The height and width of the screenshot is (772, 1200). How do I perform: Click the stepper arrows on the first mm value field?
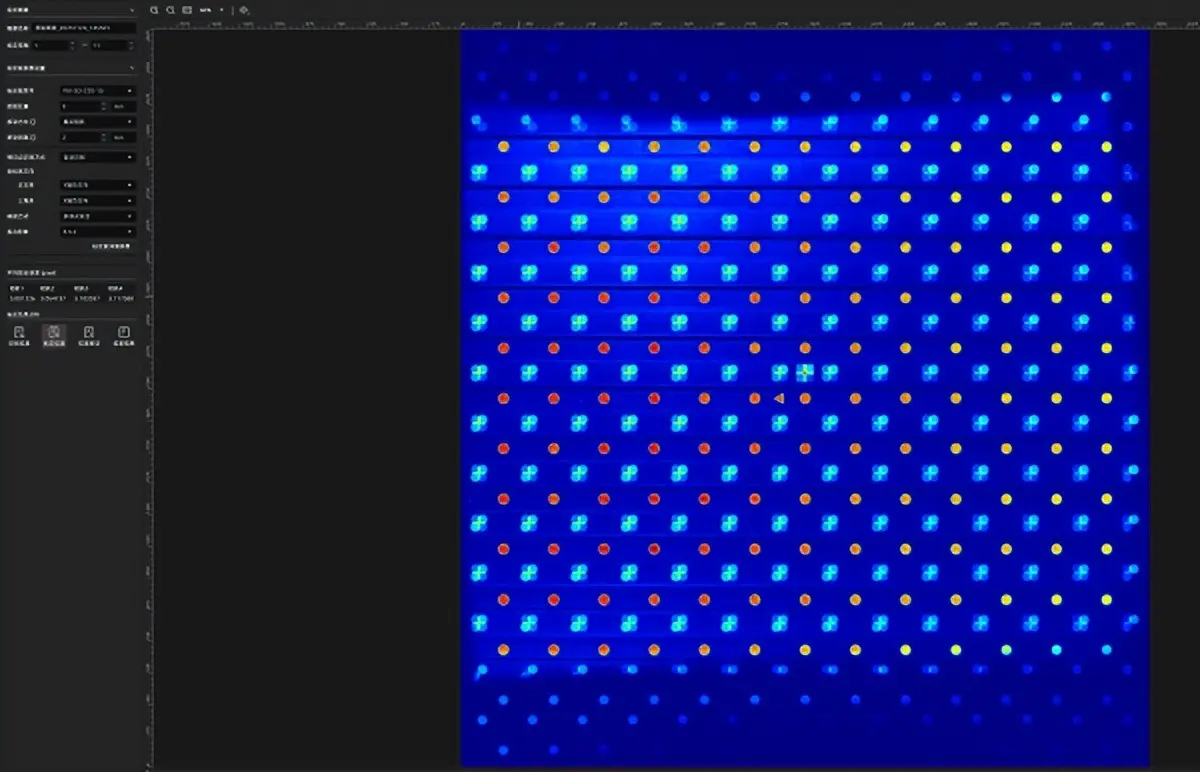[x=105, y=106]
